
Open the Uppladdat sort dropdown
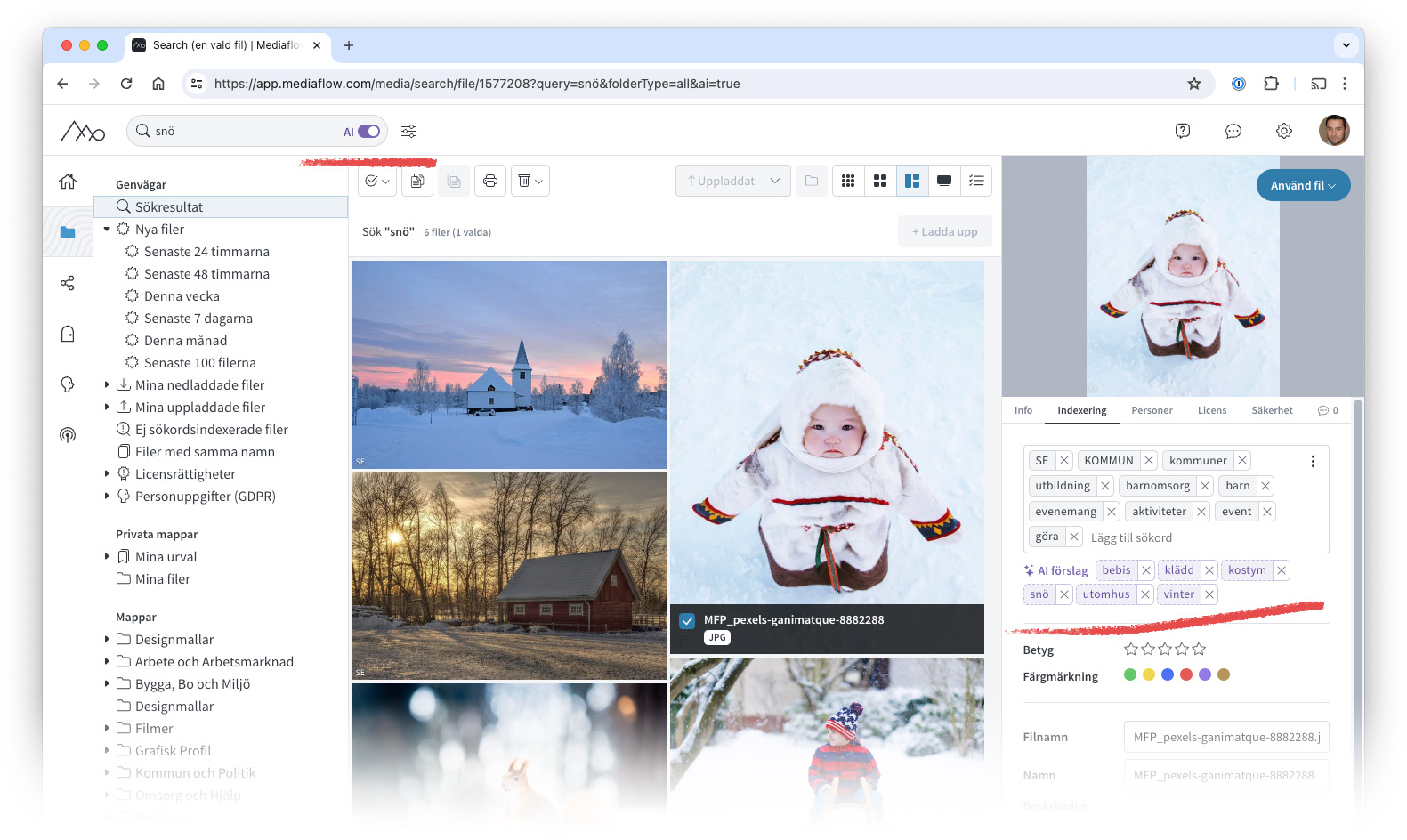[732, 181]
